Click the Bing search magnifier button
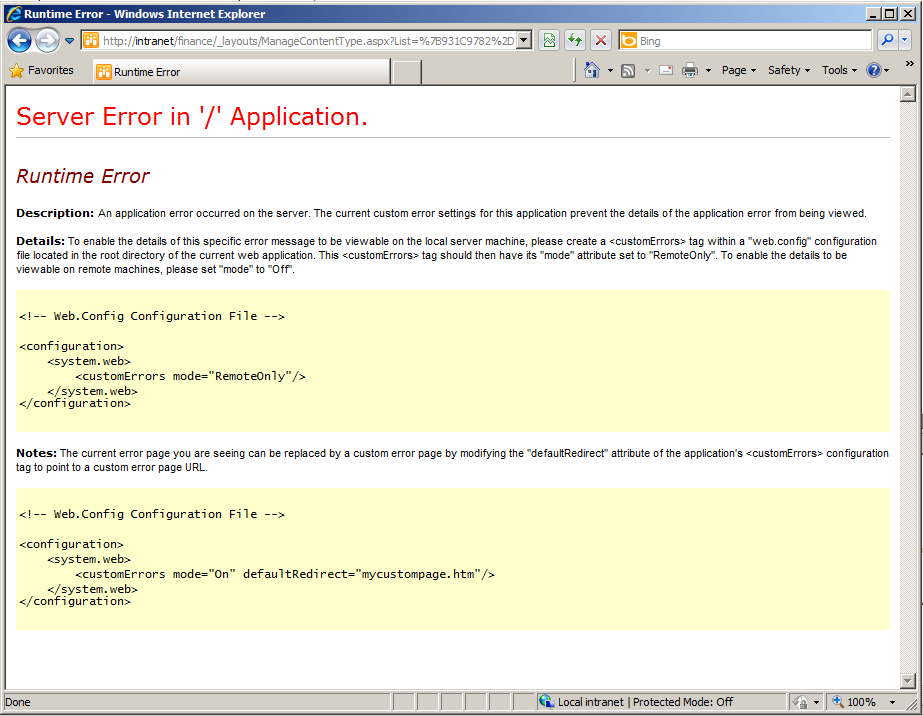 pos(886,41)
